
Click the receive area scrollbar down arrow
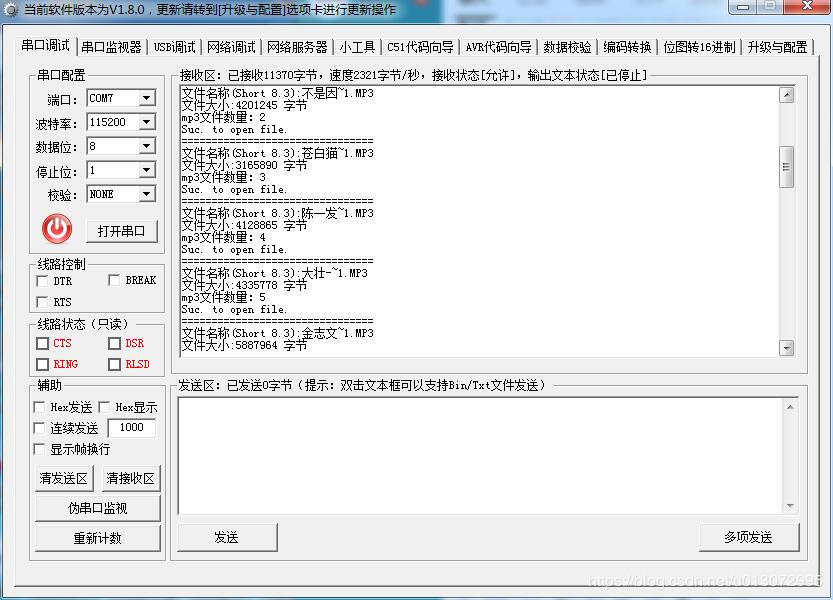787,348
